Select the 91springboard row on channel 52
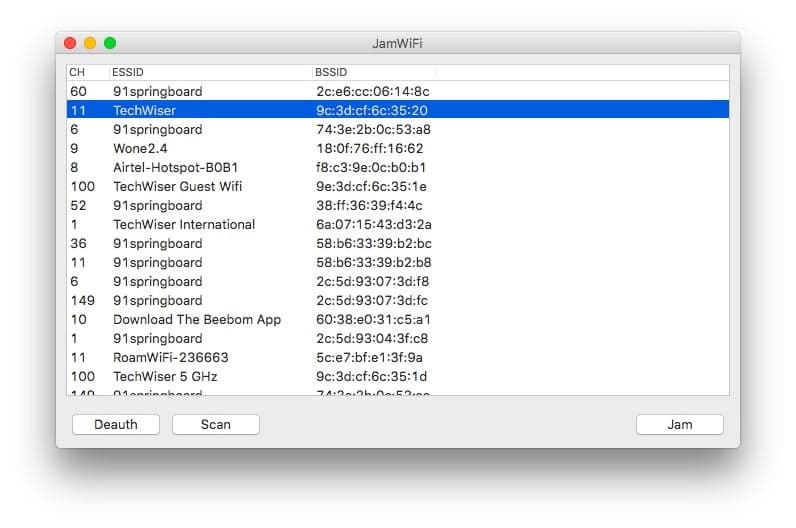The height and width of the screenshot is (528, 796). click(398, 206)
